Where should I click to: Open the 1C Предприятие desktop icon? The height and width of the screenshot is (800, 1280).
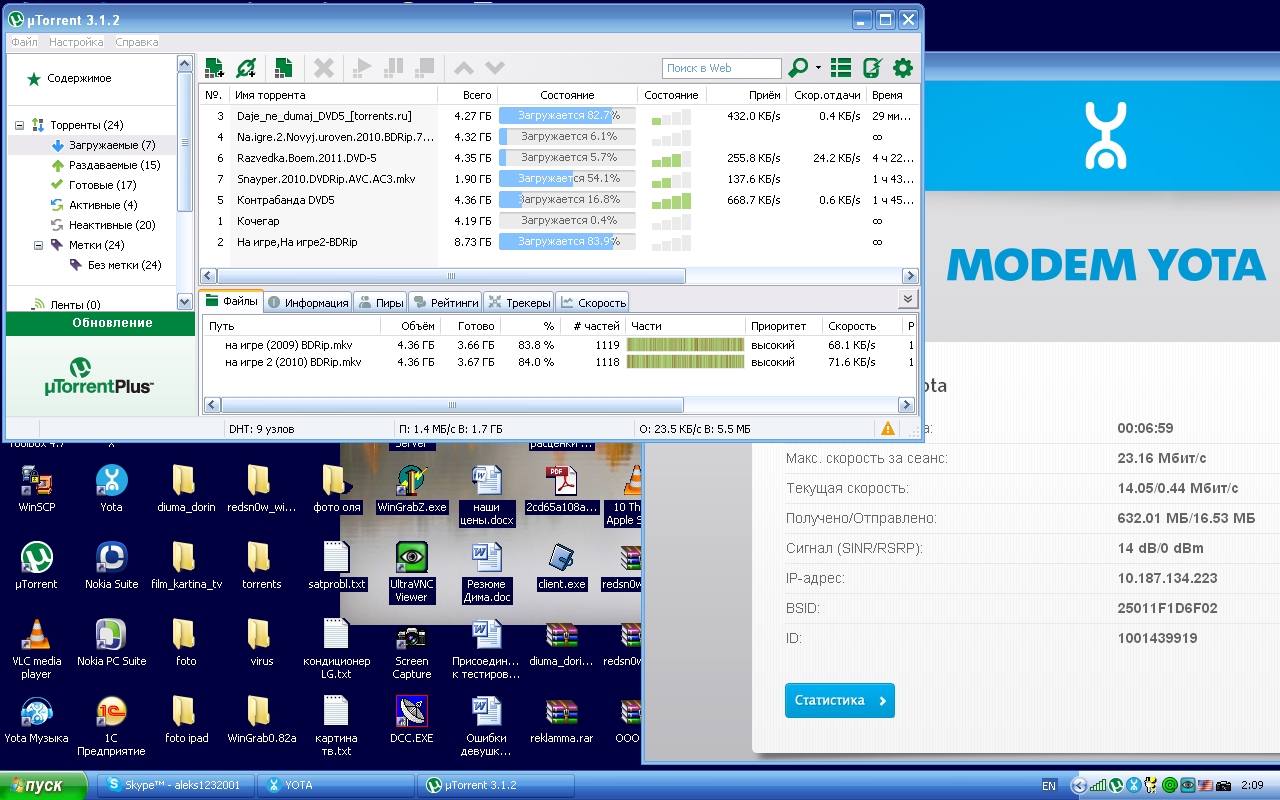(x=111, y=727)
